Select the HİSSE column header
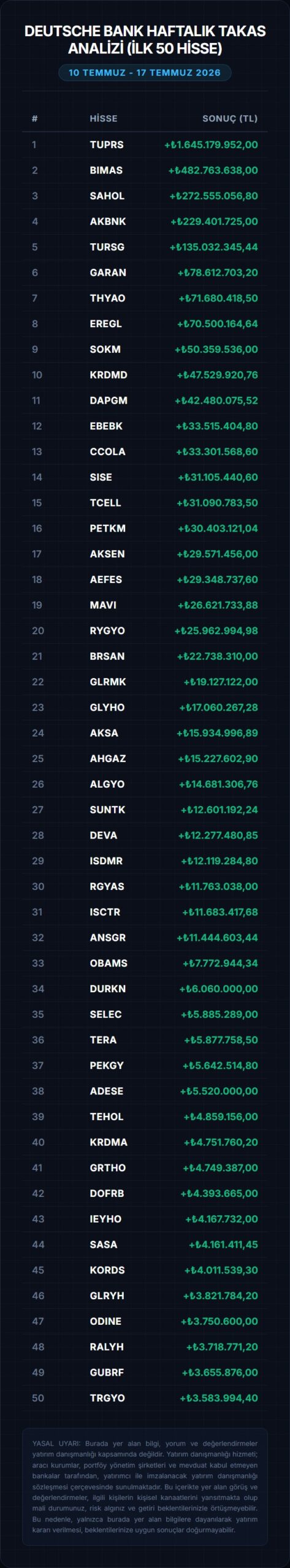290x1568 pixels. pyautogui.click(x=104, y=118)
